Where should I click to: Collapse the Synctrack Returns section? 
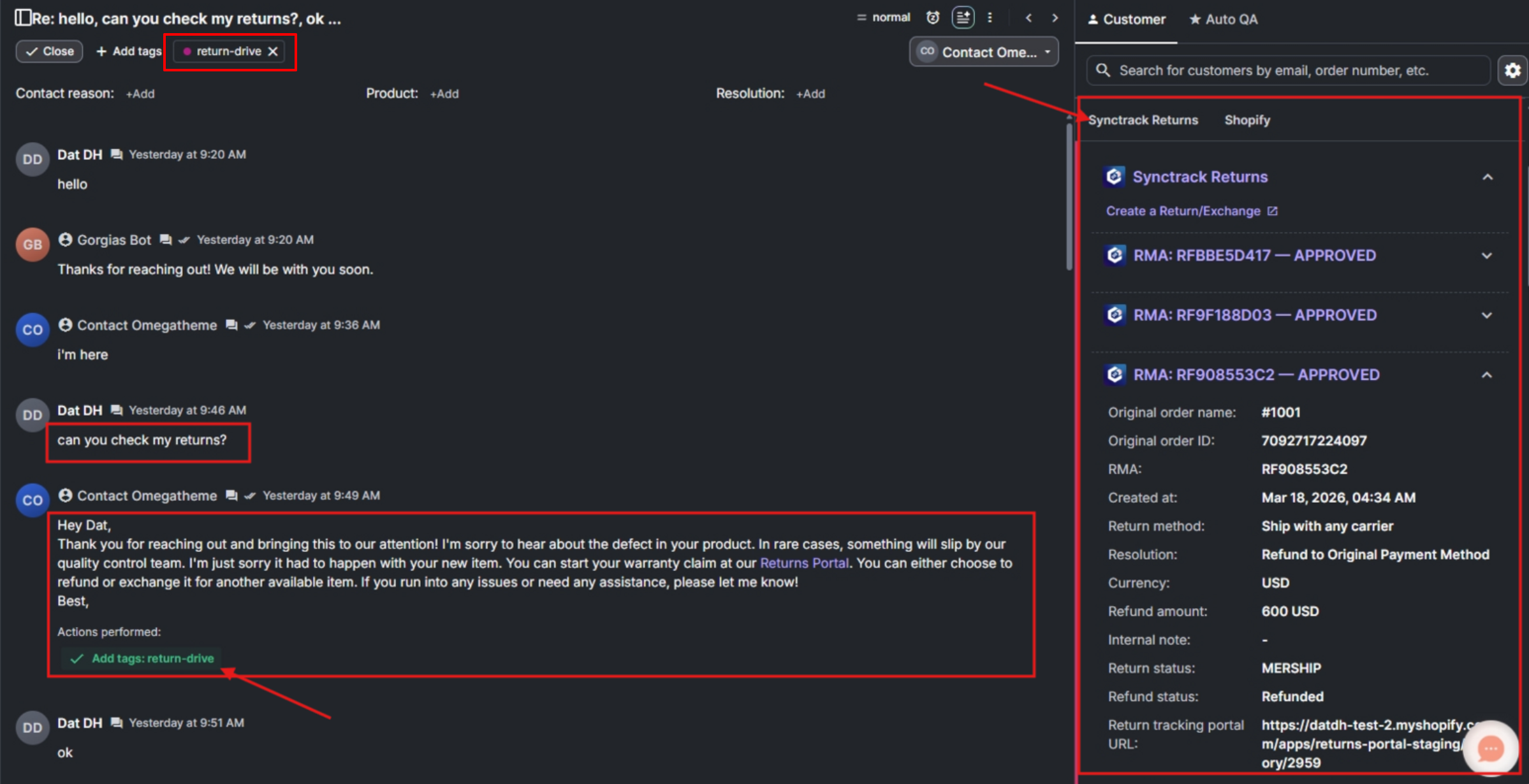coord(1487,177)
